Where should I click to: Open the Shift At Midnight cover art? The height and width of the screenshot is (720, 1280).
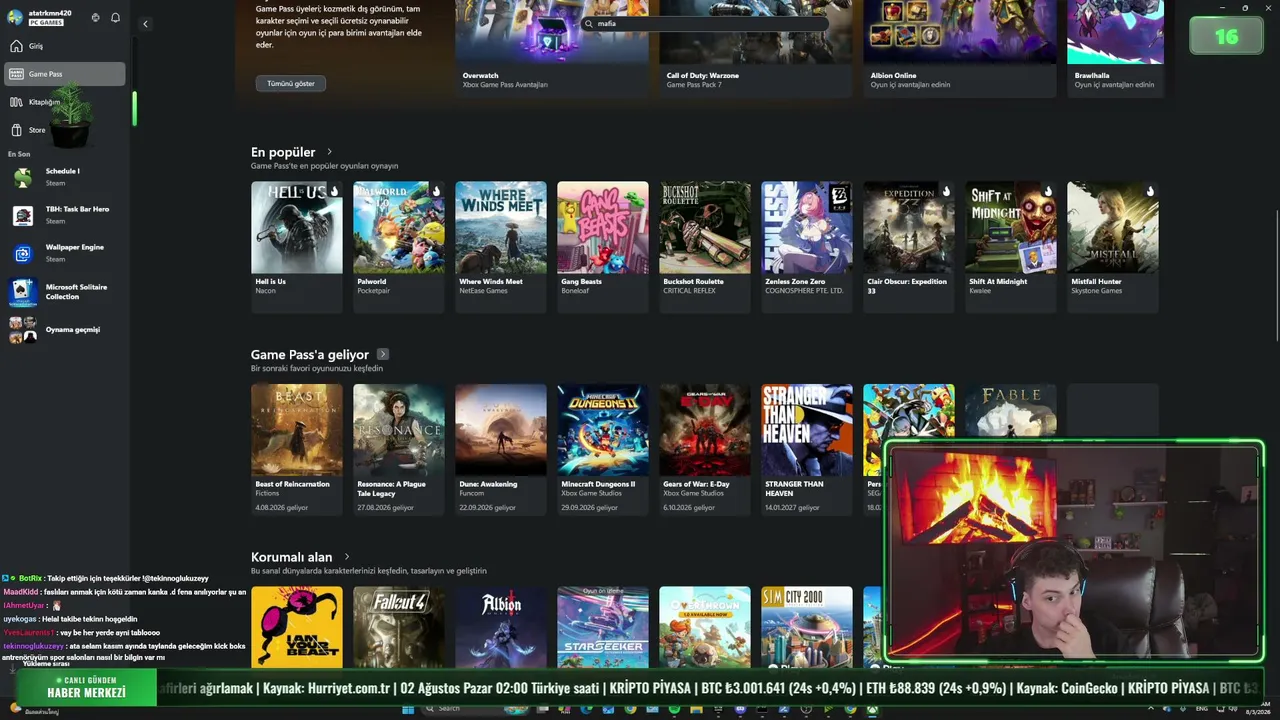[x=1011, y=227]
